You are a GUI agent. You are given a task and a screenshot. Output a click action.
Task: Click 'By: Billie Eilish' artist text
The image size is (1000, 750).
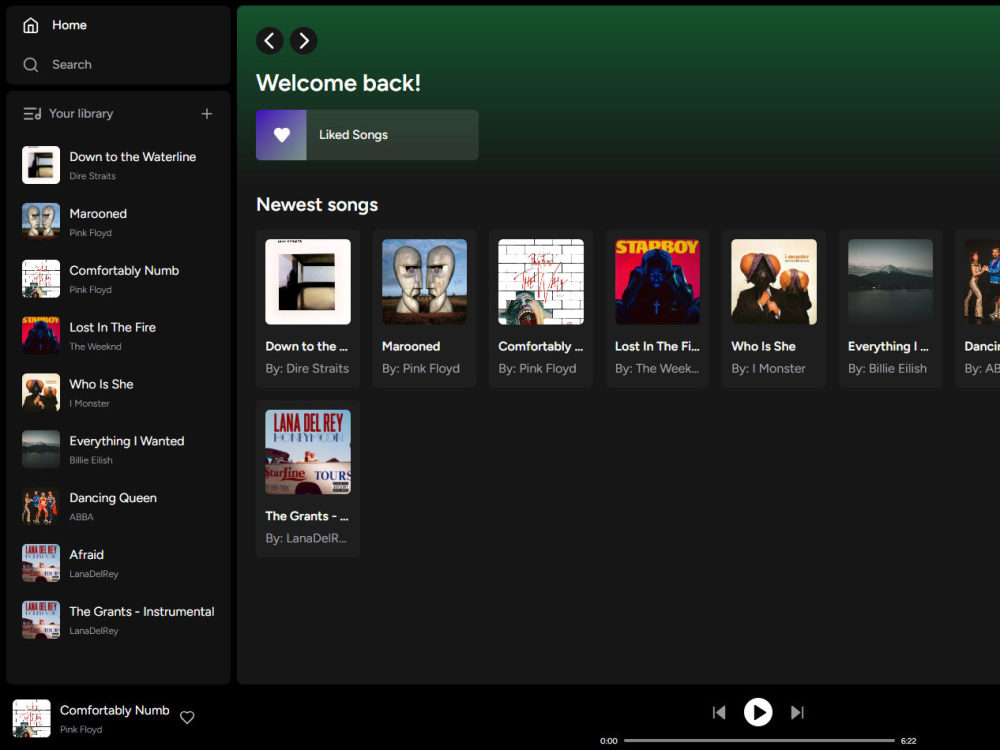(887, 369)
